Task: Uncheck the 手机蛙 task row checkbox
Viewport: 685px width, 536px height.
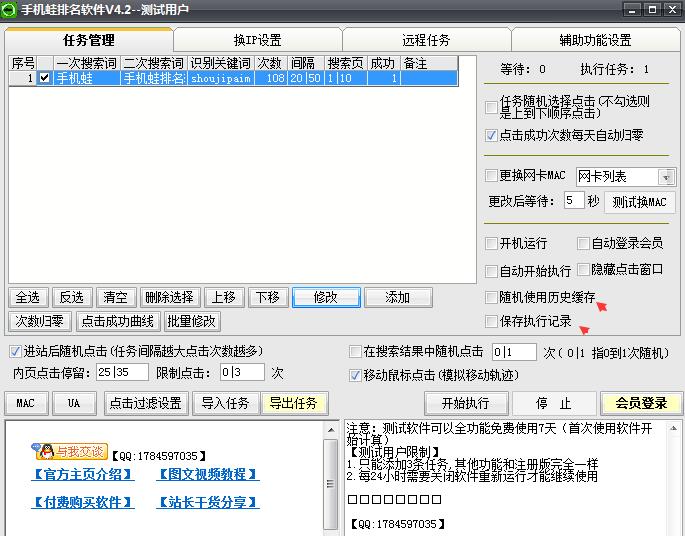Action: pyautogui.click(x=44, y=78)
